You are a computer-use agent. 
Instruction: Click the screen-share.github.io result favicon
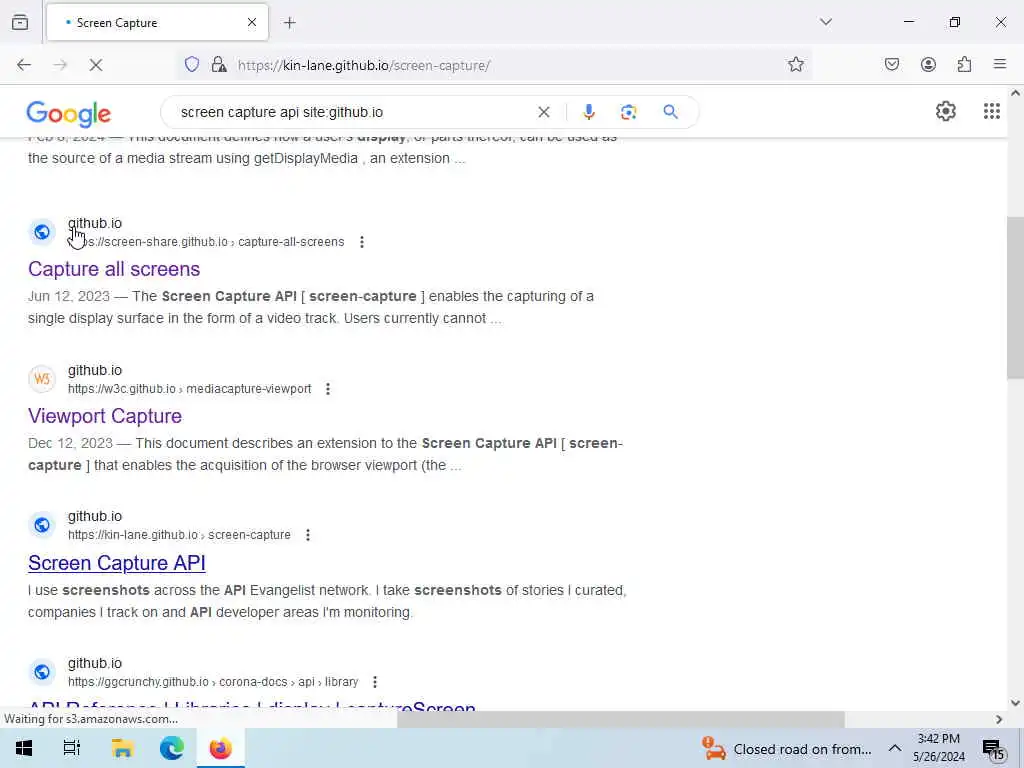point(42,232)
